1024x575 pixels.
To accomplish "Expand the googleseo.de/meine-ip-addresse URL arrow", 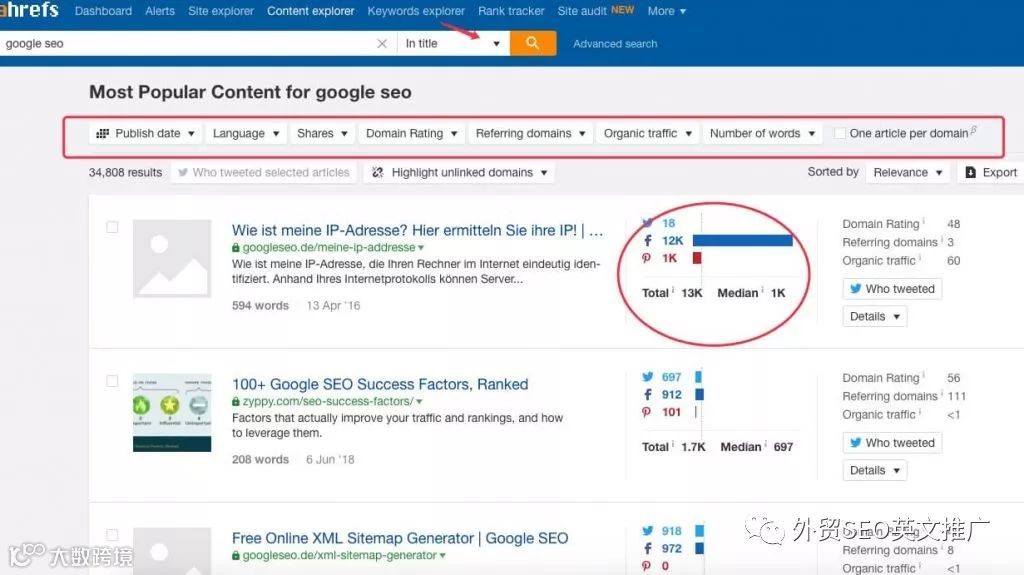I will point(421,248).
